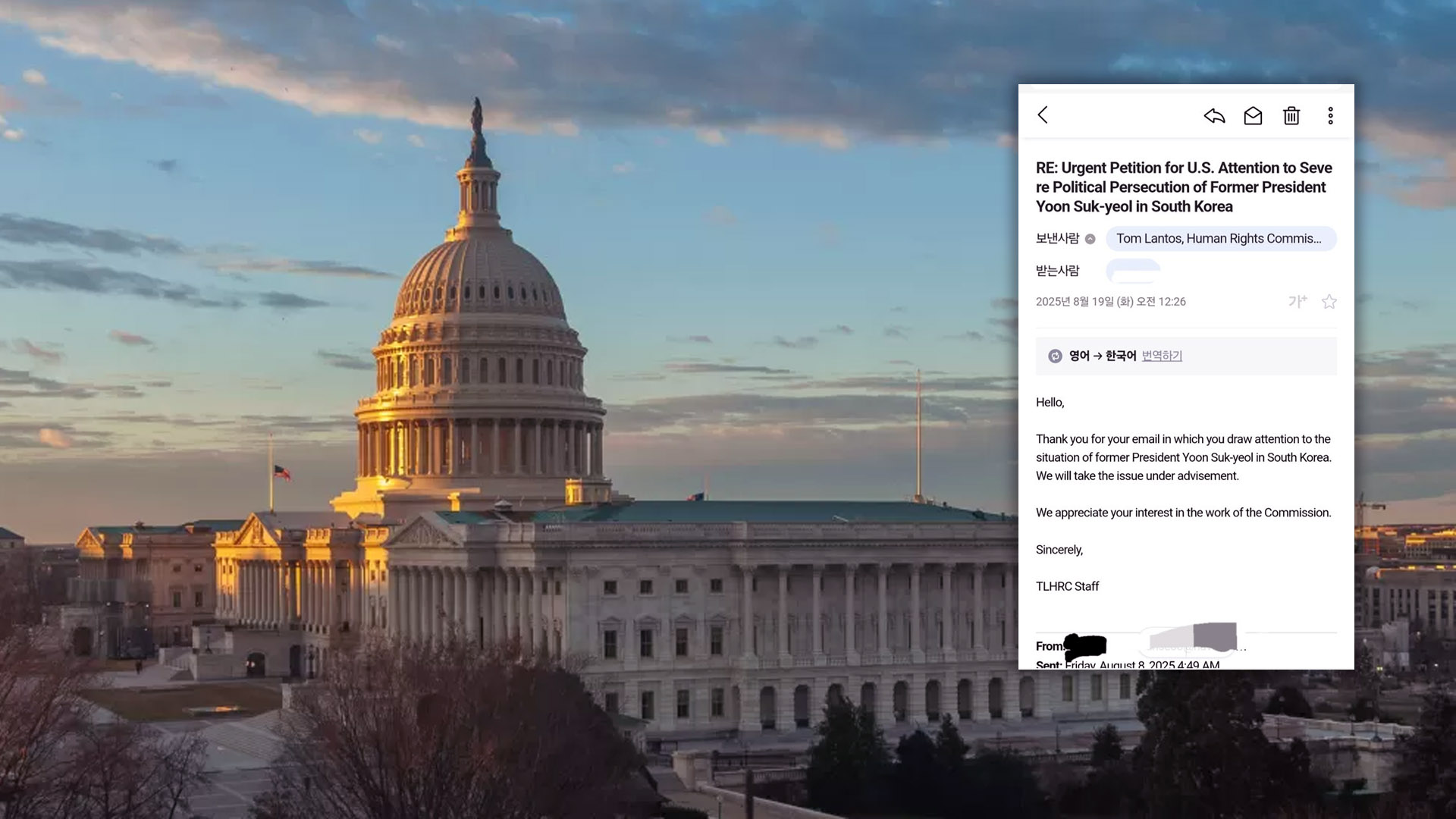
Task: Expand sender details arrow beside 보낸사람
Action: click(1090, 239)
